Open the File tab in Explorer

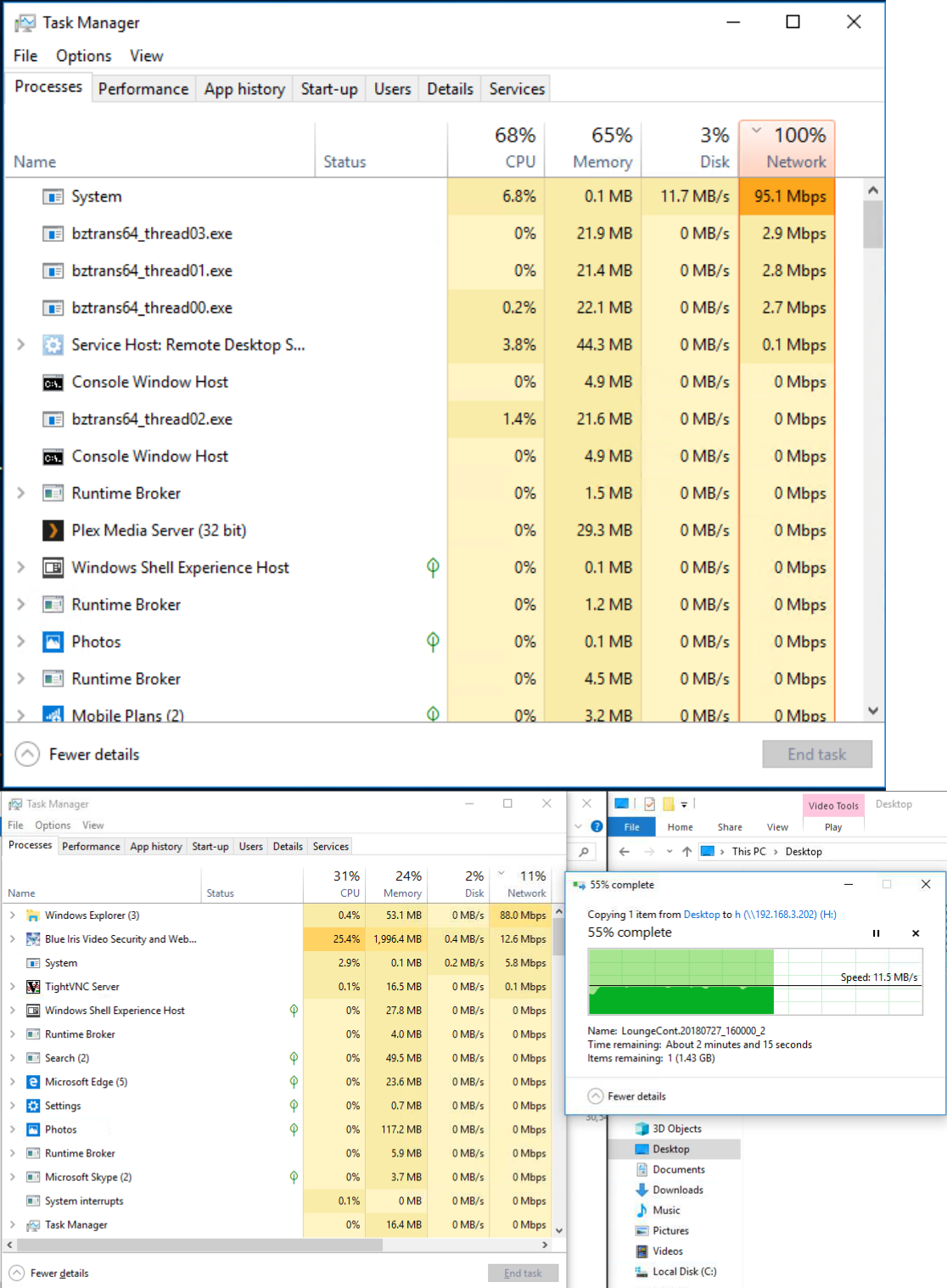pos(632,827)
